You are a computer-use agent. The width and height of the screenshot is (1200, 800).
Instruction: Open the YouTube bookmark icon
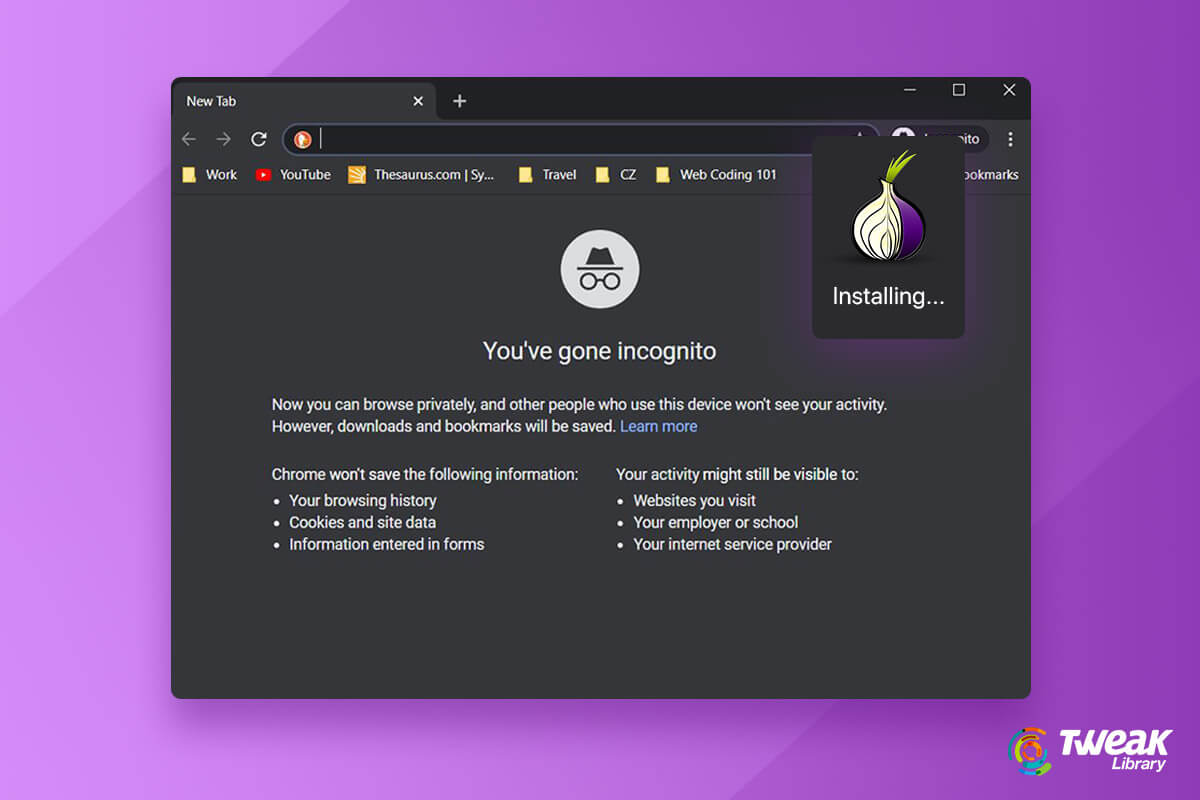pyautogui.click(x=263, y=174)
